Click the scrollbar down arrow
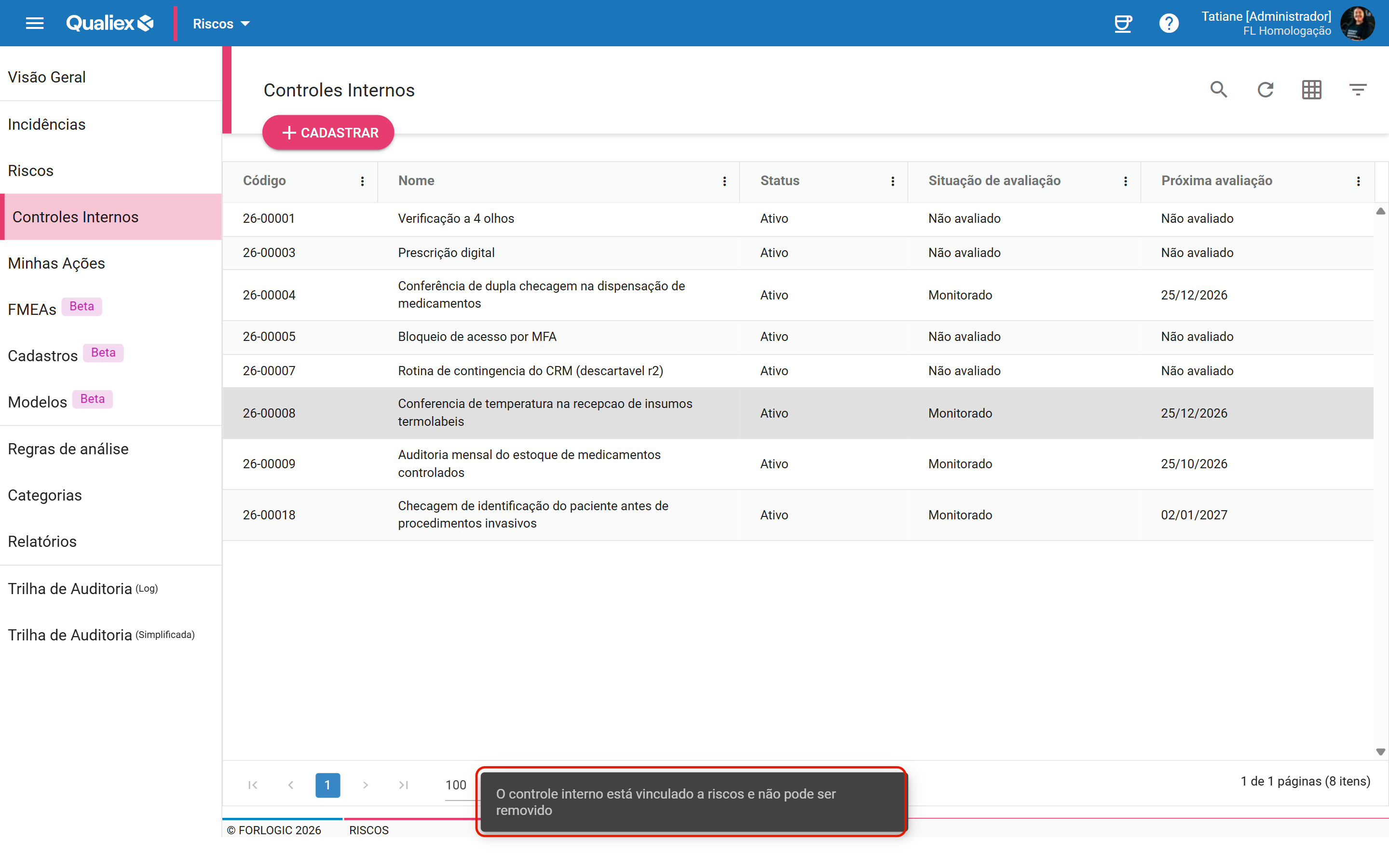This screenshot has width=1389, height=868. tap(1380, 752)
